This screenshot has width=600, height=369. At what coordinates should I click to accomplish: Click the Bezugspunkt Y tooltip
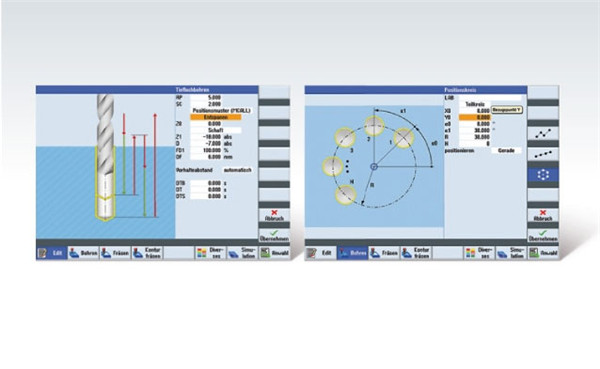pos(507,110)
